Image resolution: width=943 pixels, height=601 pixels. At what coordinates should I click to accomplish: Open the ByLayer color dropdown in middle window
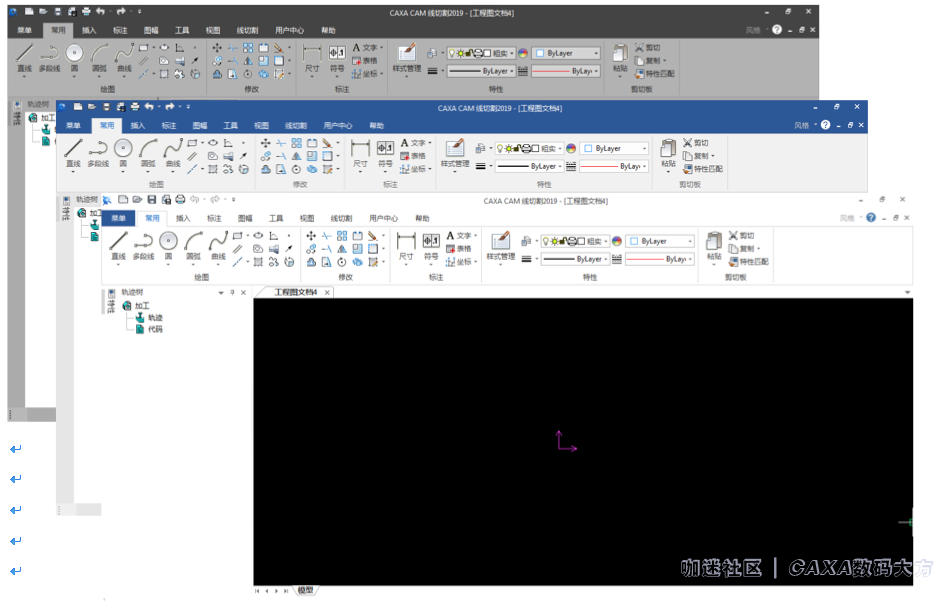click(615, 149)
